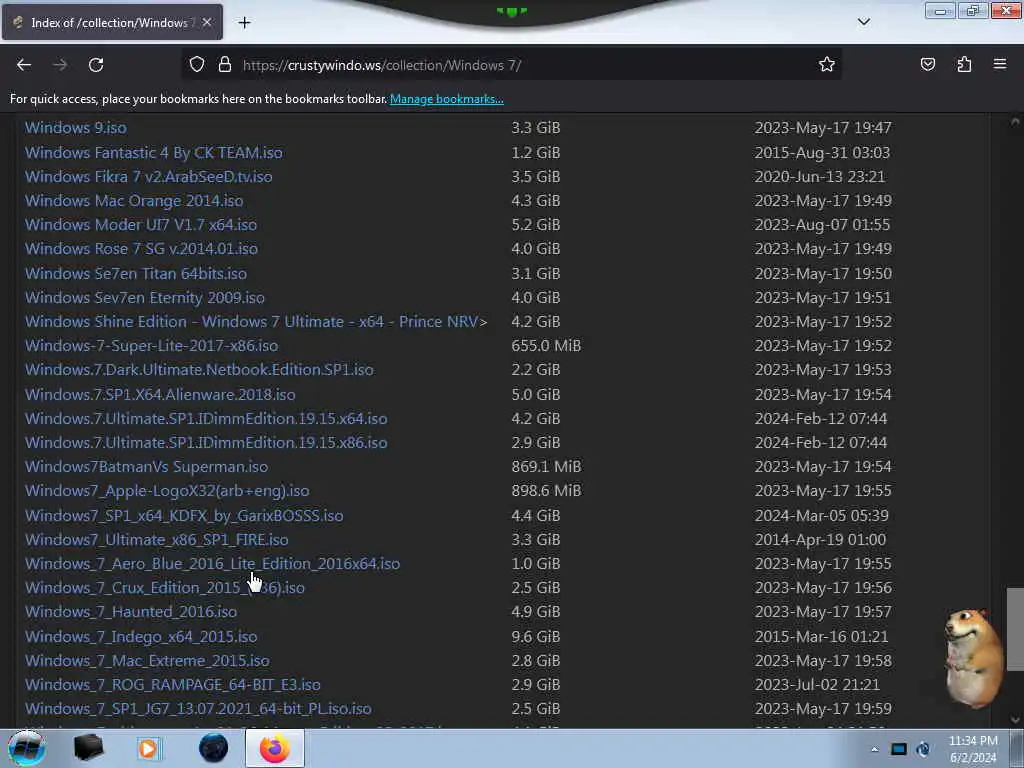
Task: Open the dark globe taskbar icon
Action: (214, 748)
